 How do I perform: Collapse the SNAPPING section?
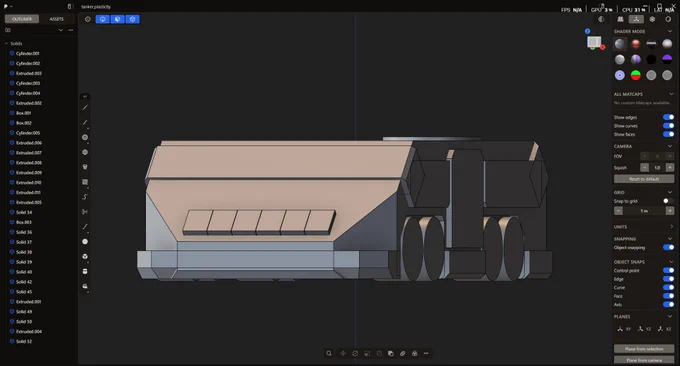[x=671, y=239]
